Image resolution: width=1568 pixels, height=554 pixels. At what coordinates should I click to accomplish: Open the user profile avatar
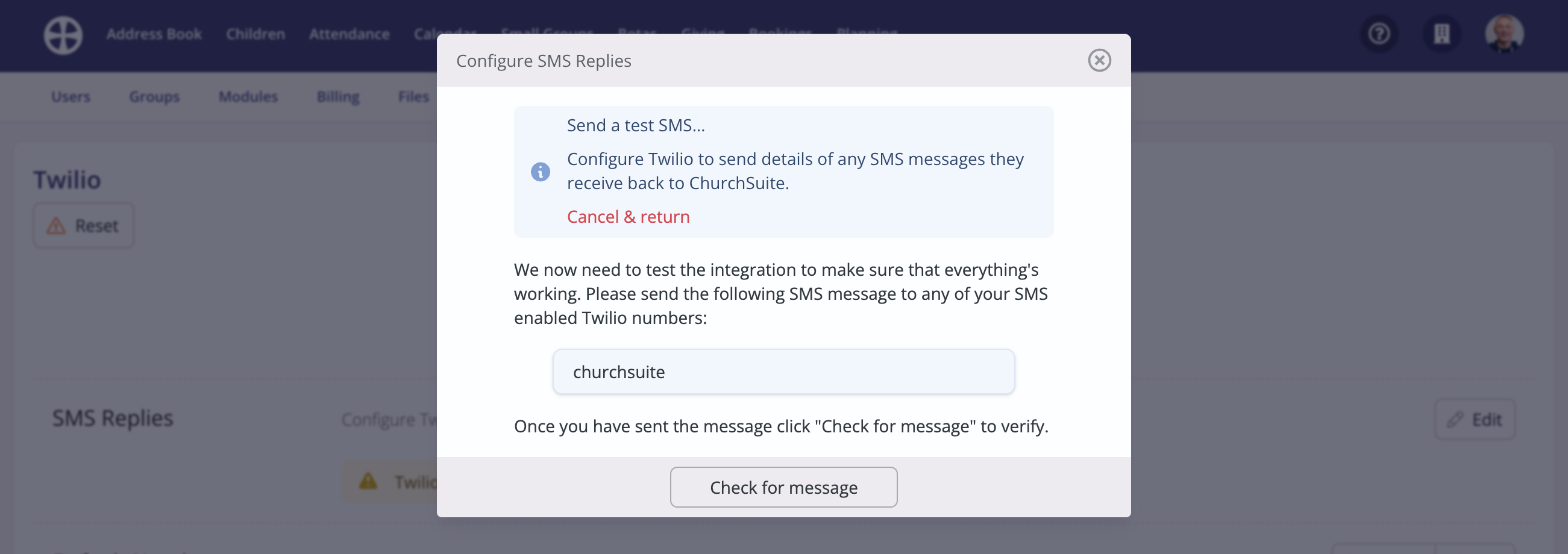(x=1504, y=34)
